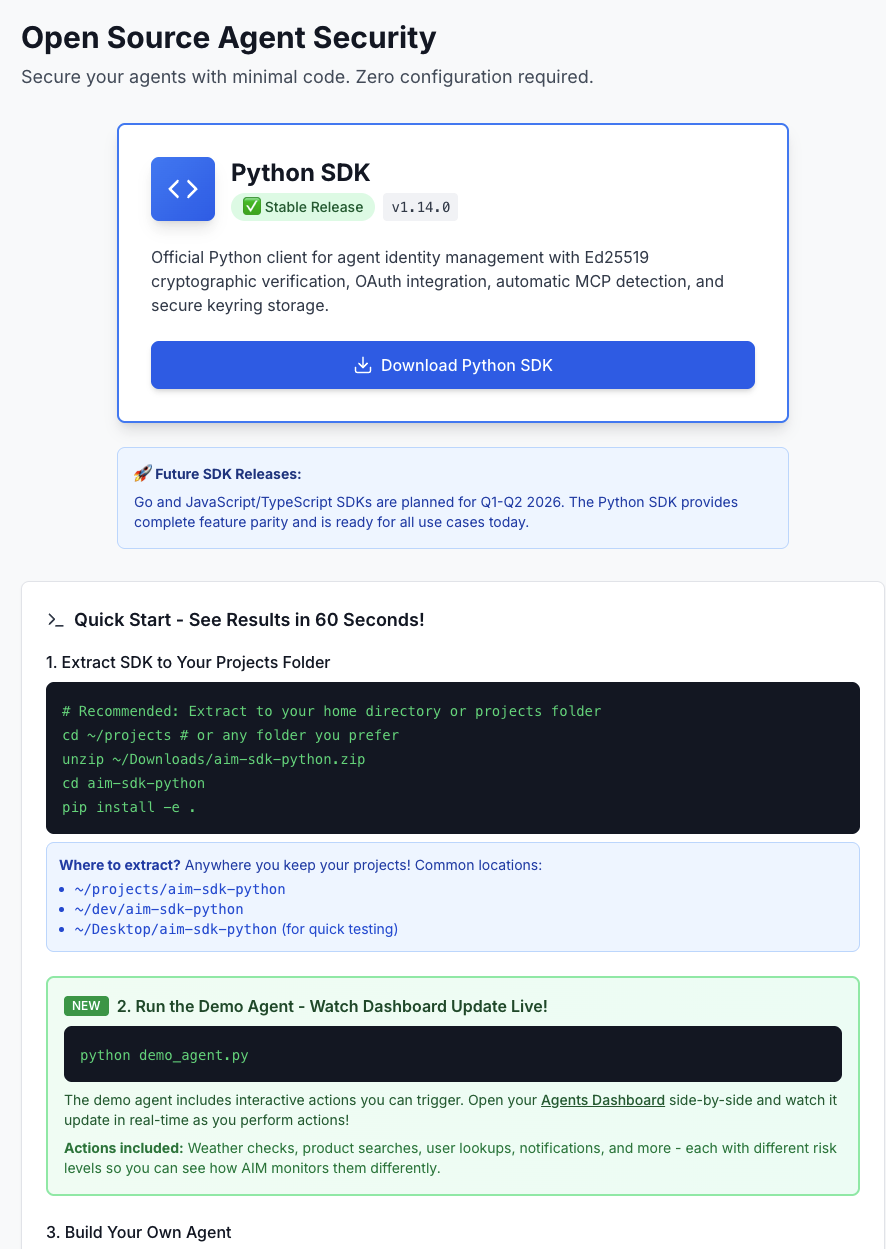Select the ~/projects/aim-sdk-python list item

coord(180,889)
